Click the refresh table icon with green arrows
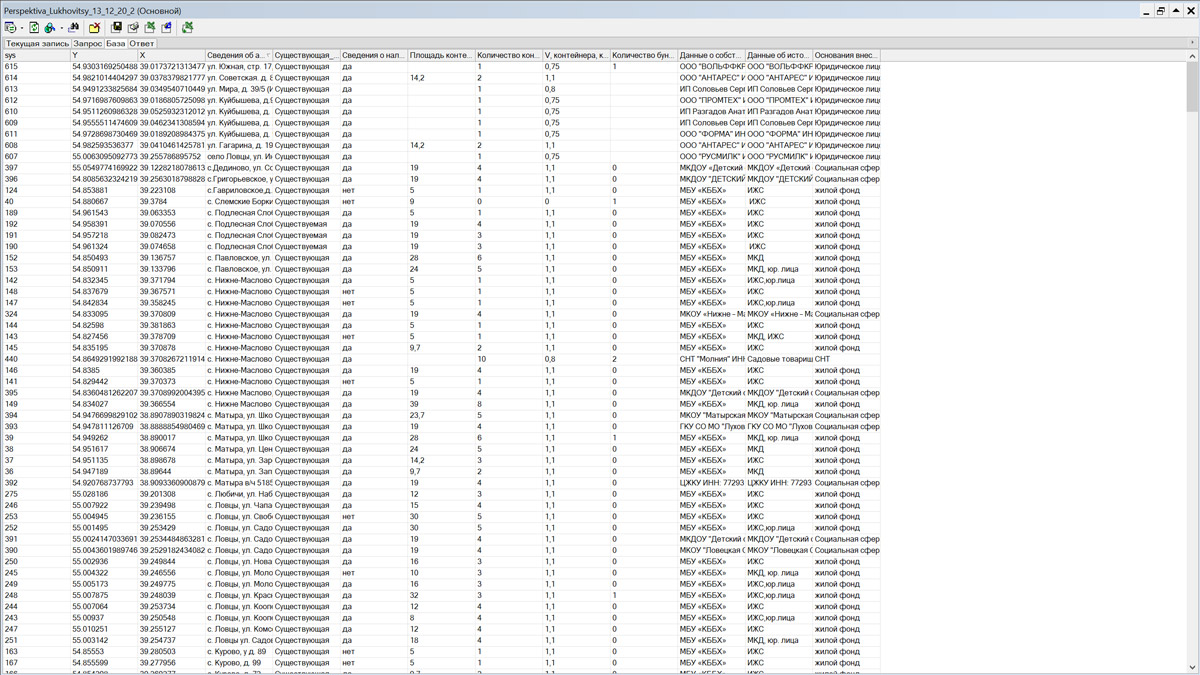The height and width of the screenshot is (675, 1200). coord(34,28)
